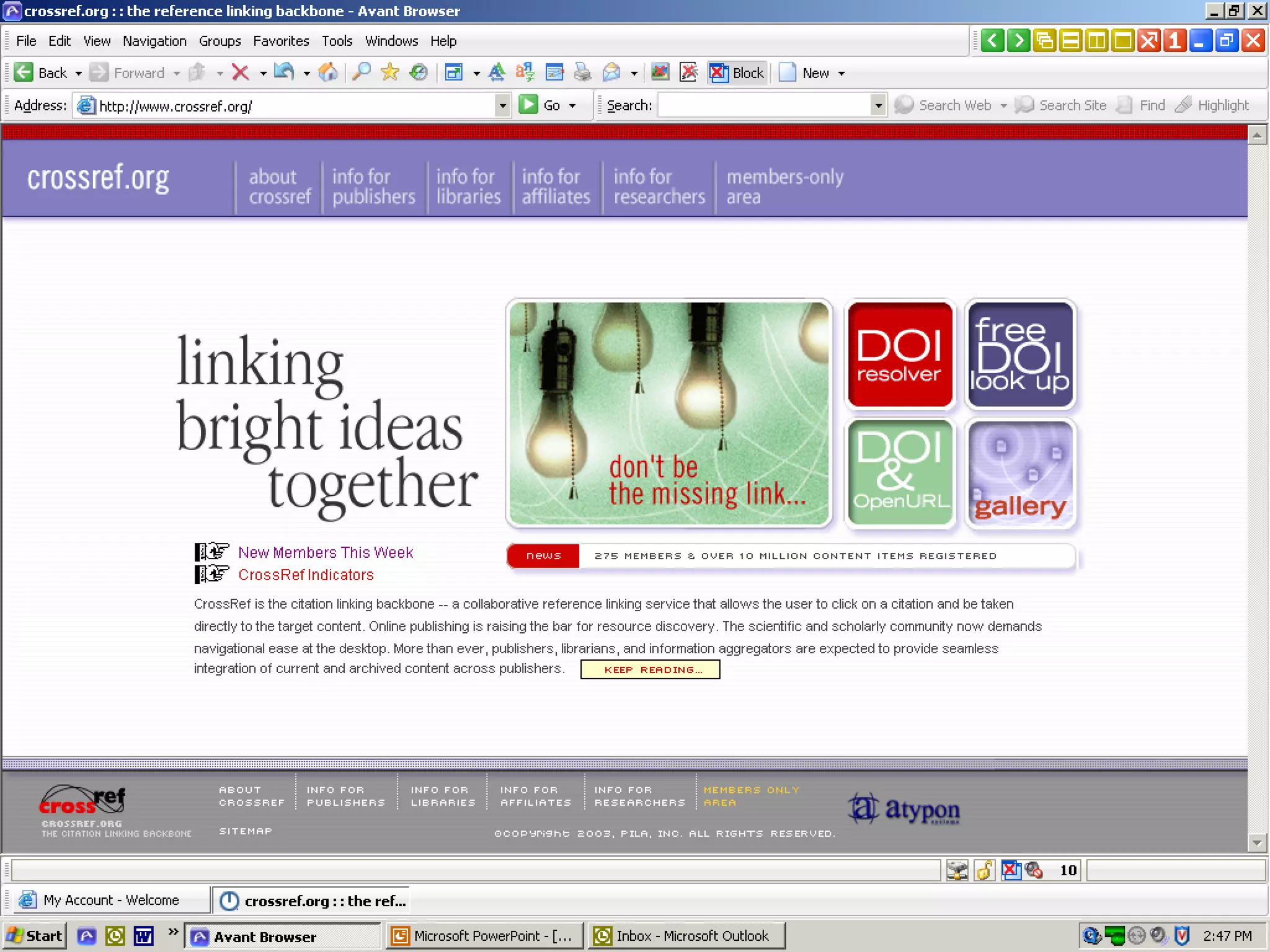This screenshot has width=1270, height=952.
Task: Open the Inbox - Microsoft Outlook taskbar button
Action: 686,936
